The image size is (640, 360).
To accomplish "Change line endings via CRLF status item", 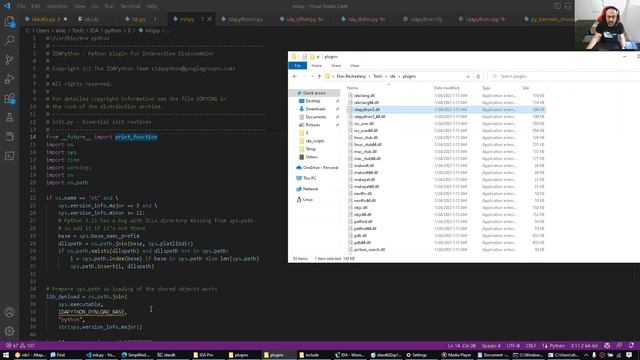I will pyautogui.click(x=531, y=345).
